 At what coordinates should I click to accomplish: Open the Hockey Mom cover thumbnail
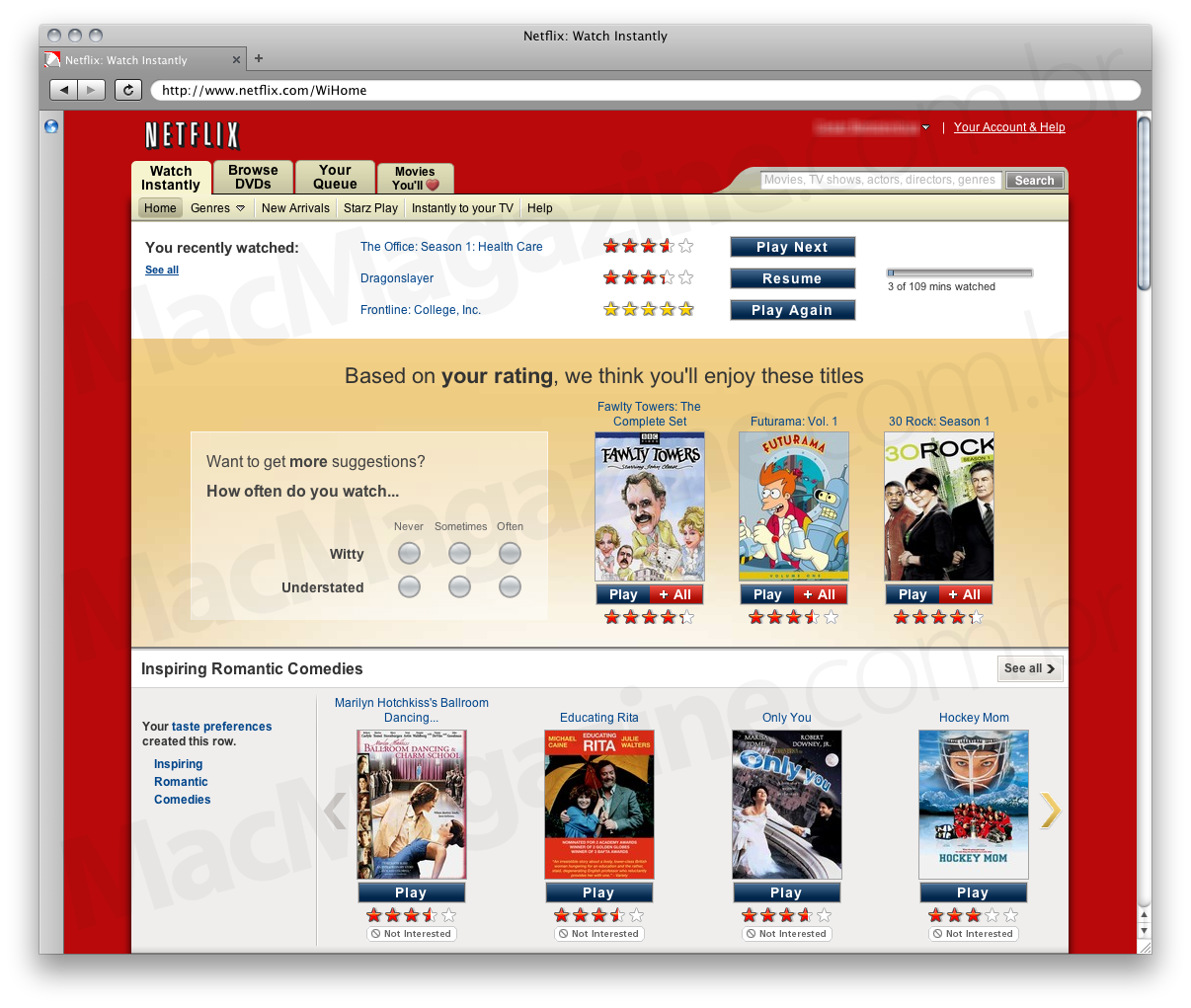[x=974, y=805]
